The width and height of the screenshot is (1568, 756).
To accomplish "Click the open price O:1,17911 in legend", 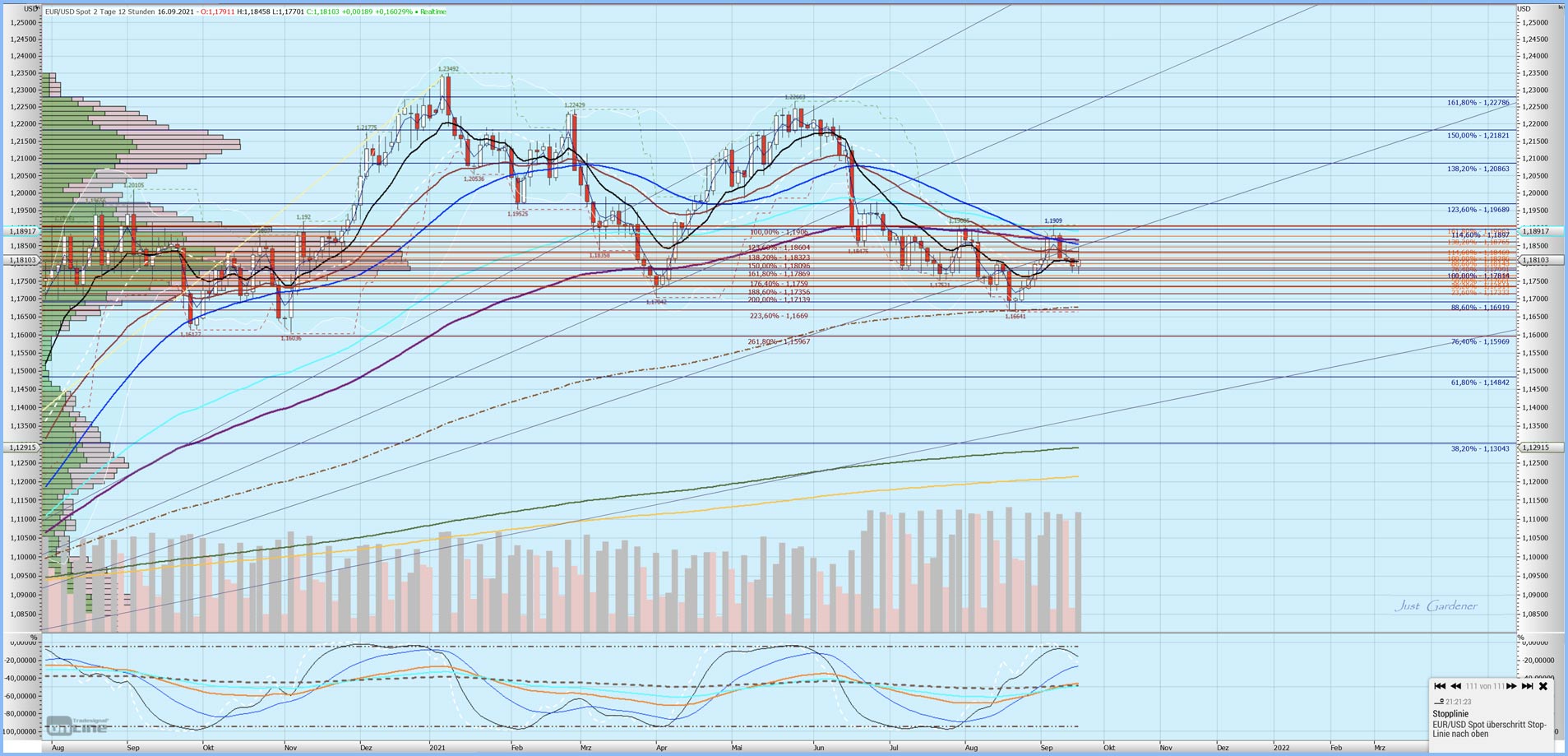I will point(218,12).
